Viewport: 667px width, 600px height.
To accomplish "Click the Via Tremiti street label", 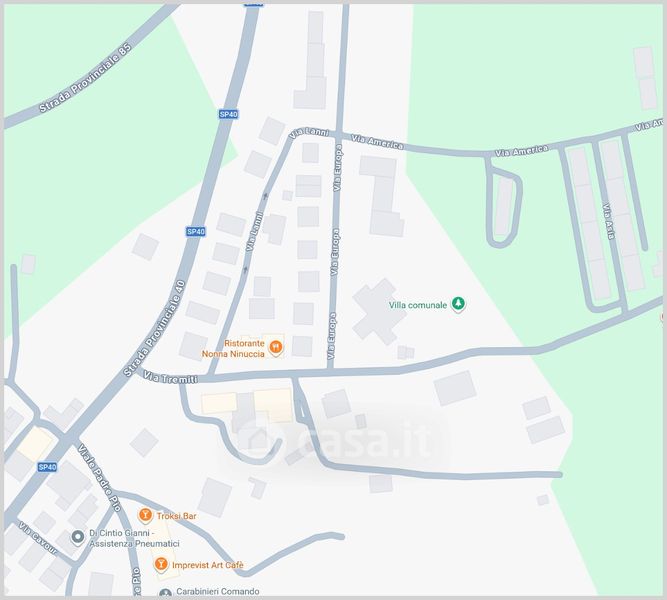I will 171,377.
